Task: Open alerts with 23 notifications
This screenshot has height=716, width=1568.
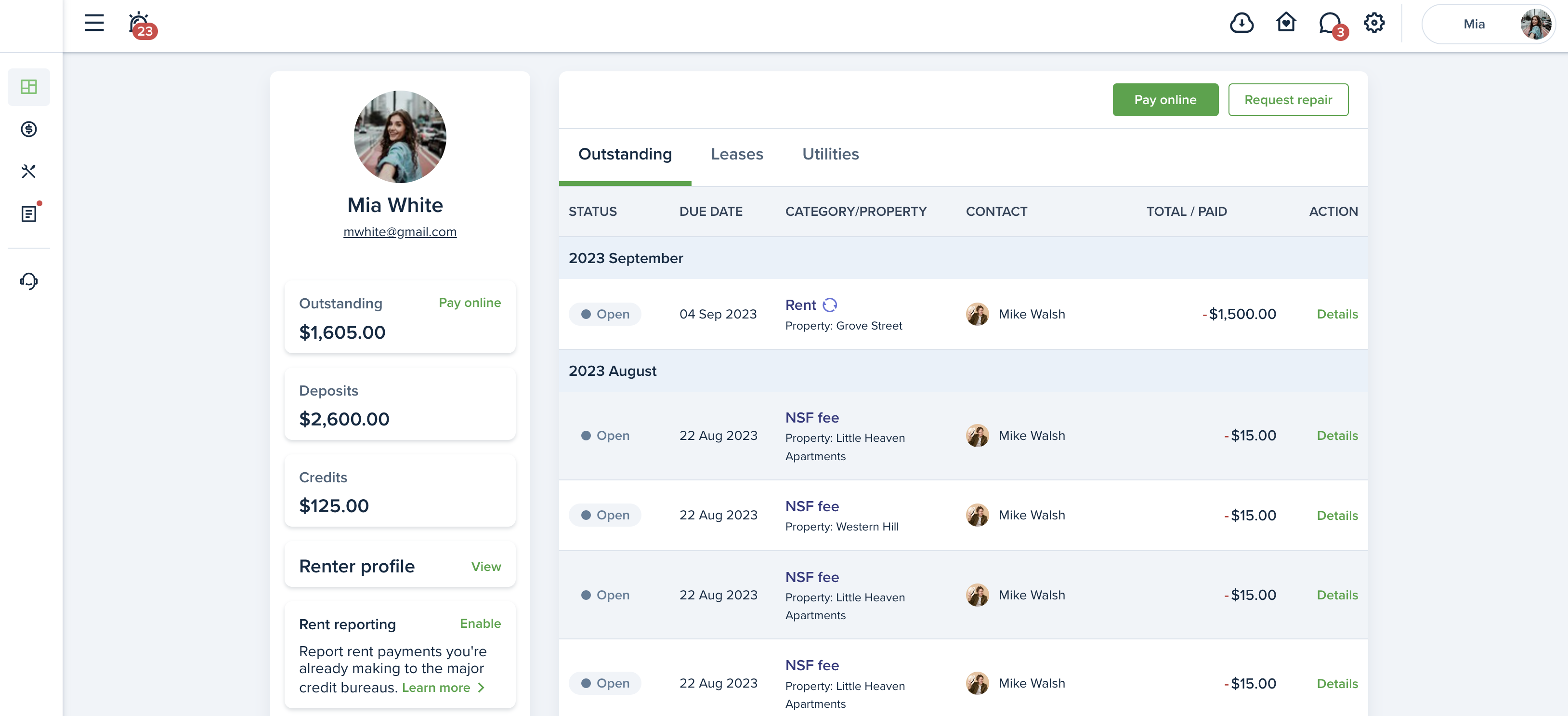Action: point(142,25)
